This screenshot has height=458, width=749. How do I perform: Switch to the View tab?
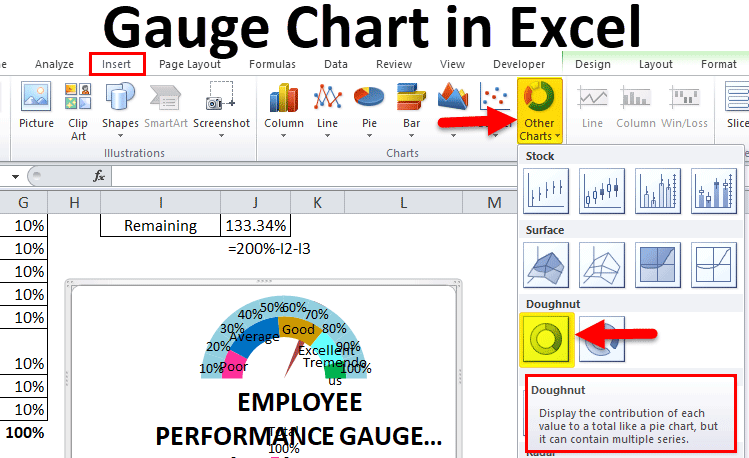[452, 64]
